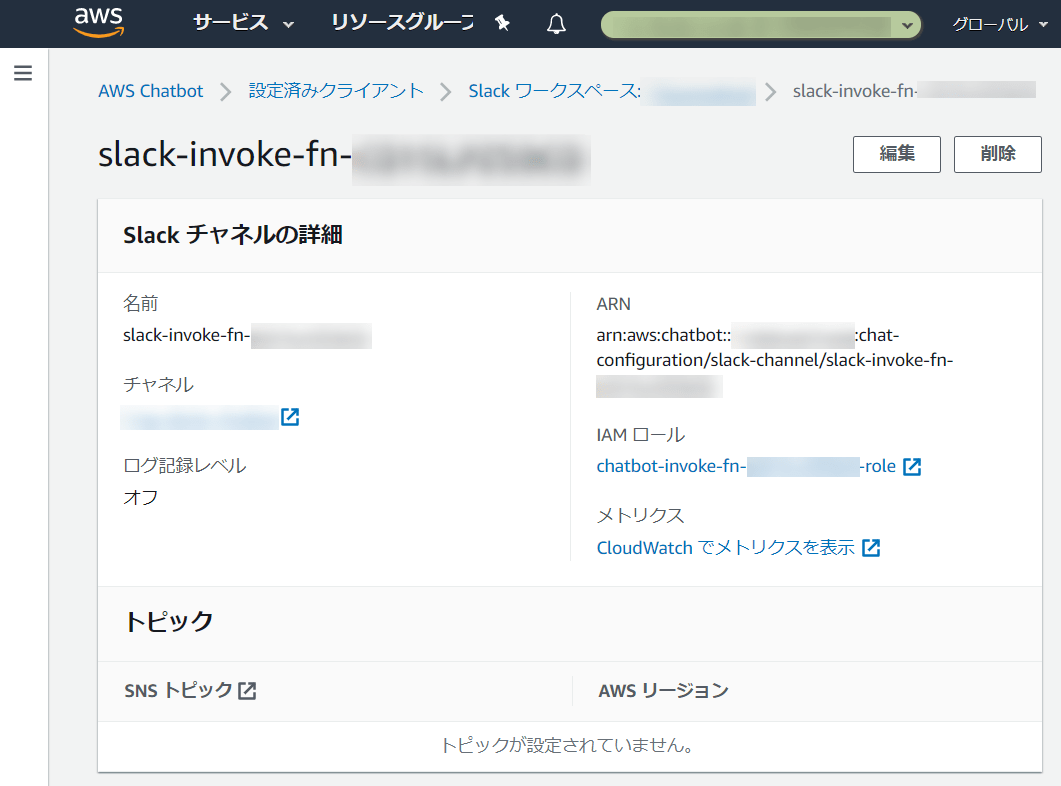1061x786 pixels.
Task: Click the 削除 button
Action: [x=997, y=154]
